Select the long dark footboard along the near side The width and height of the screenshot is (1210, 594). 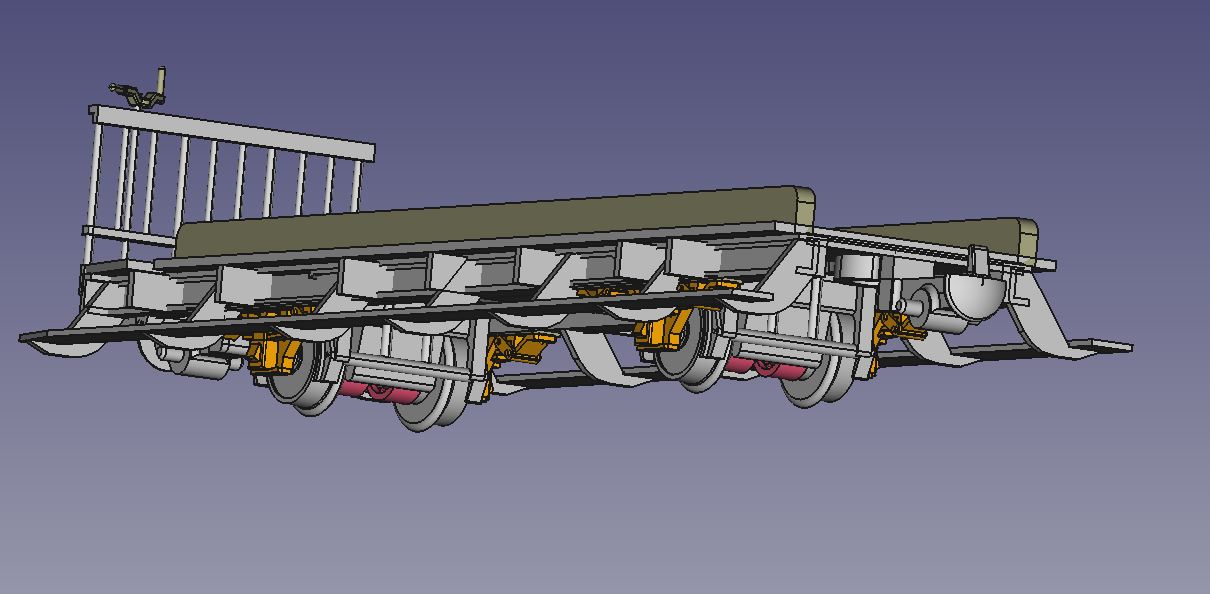400,310
